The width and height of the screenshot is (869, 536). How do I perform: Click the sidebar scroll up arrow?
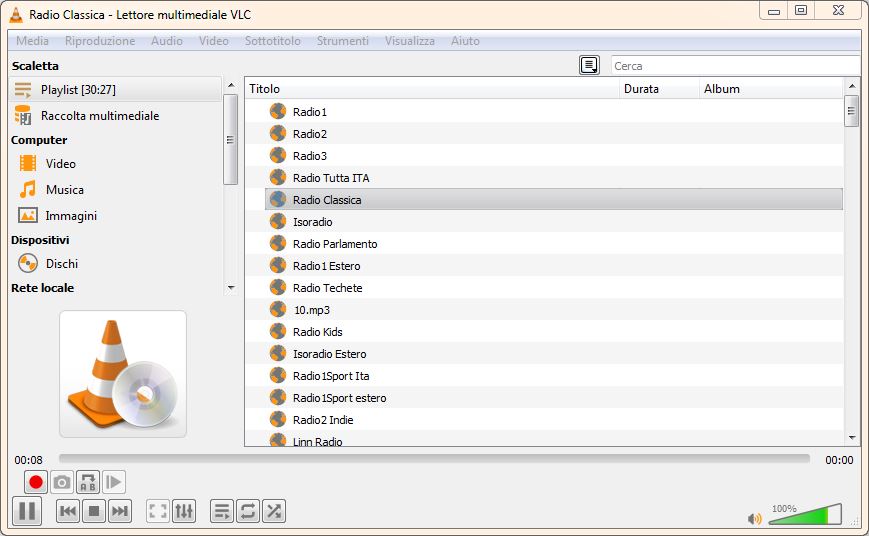231,85
